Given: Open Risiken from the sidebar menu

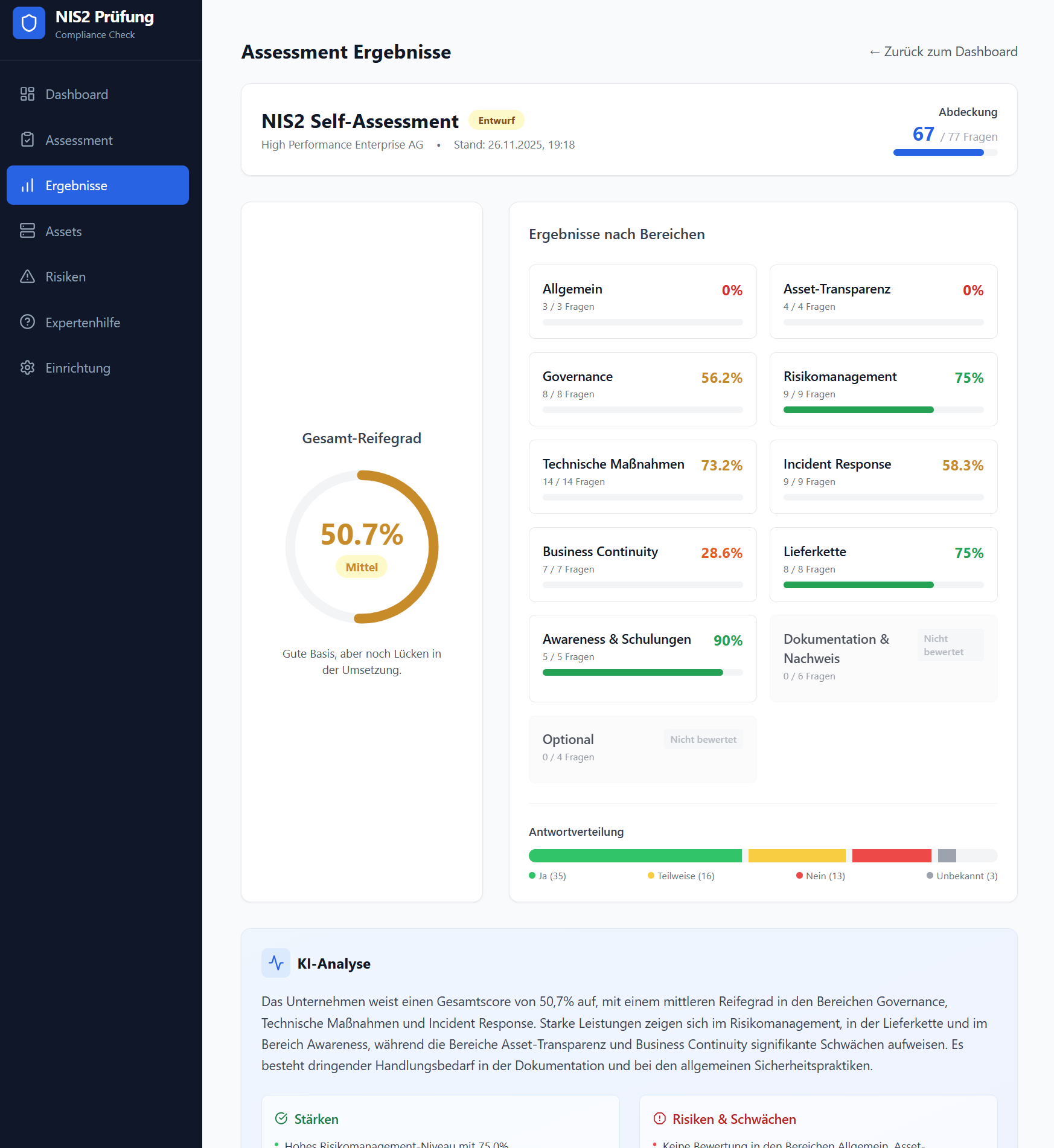Looking at the screenshot, I should click(65, 277).
